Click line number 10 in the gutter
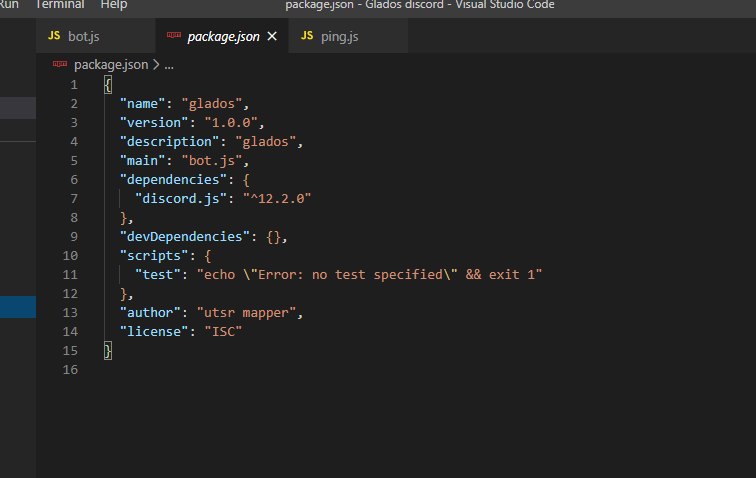 70,256
